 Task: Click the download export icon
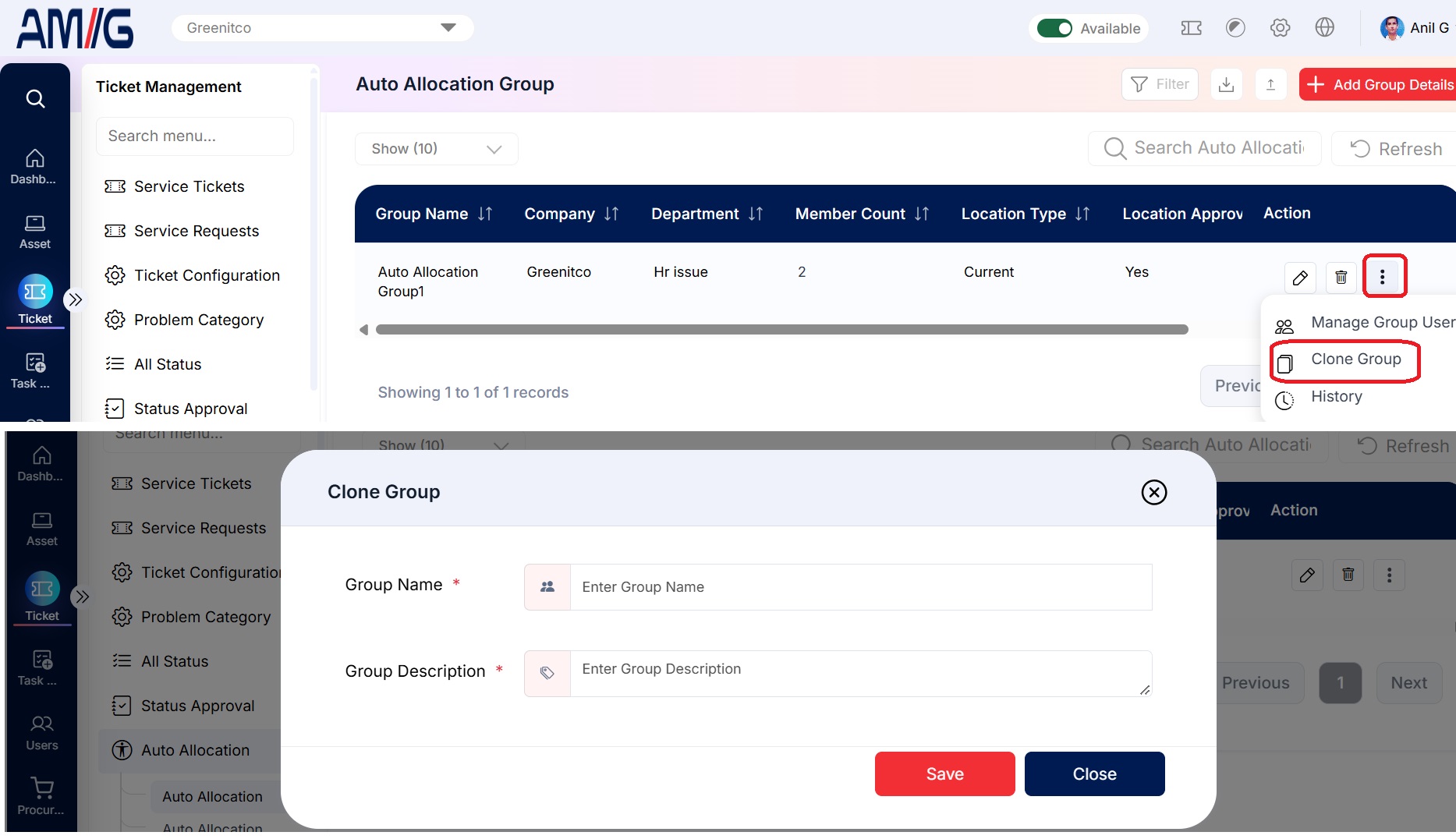[x=1226, y=84]
